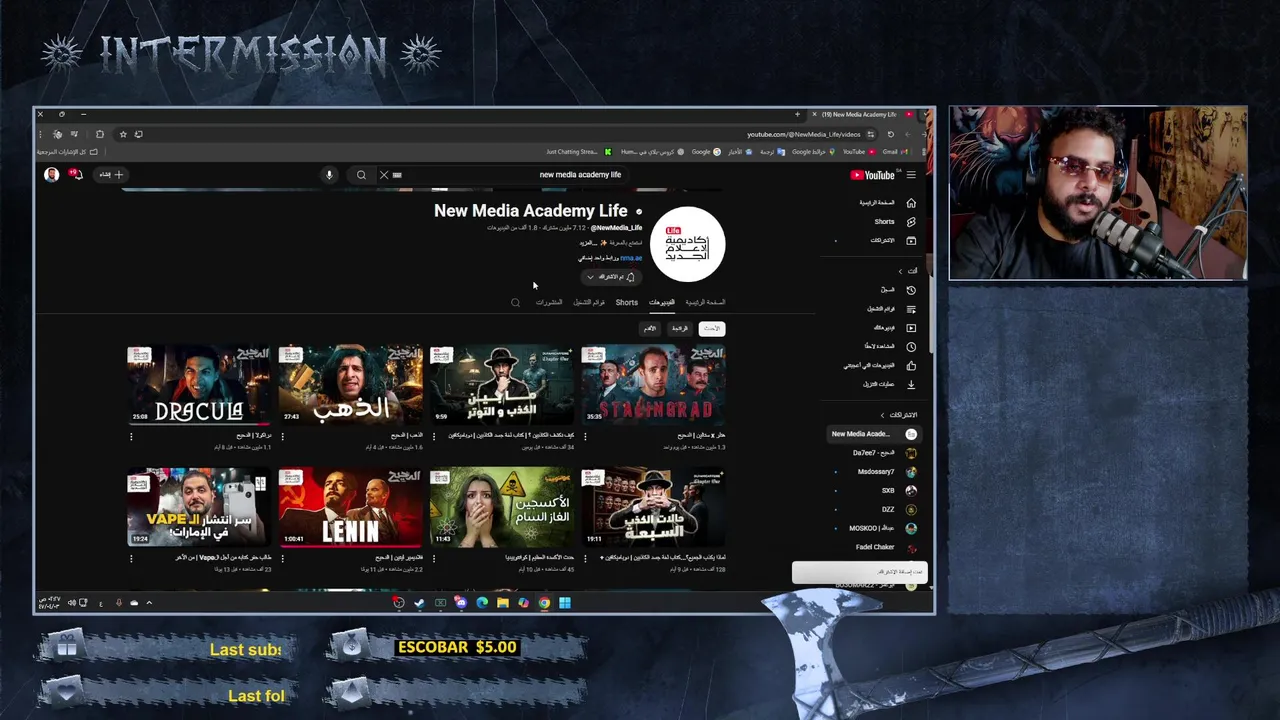Clear the search box with X
This screenshot has height=720, width=1280.
383,175
